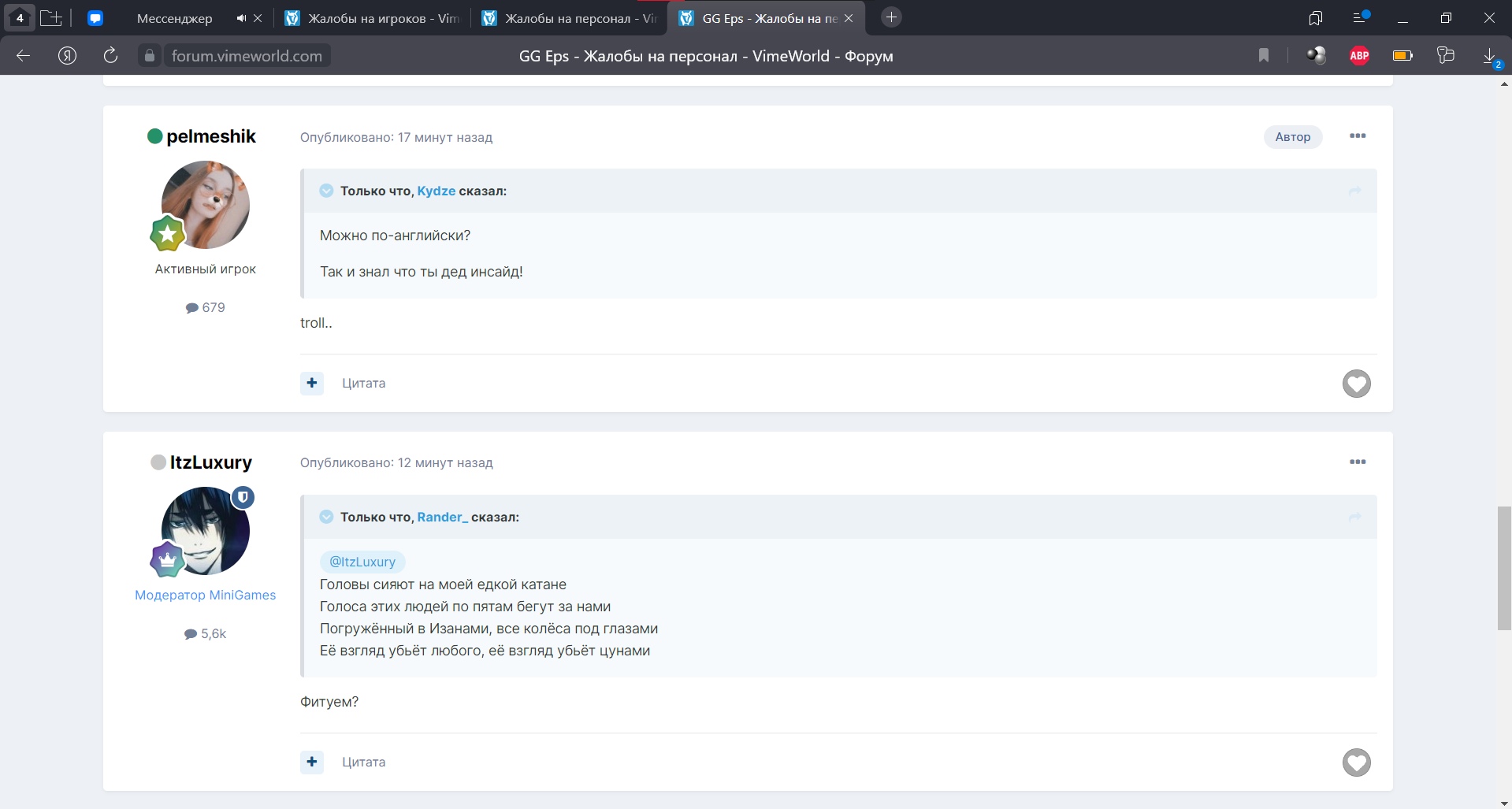Open Yandex home via Я icon

tap(68, 55)
